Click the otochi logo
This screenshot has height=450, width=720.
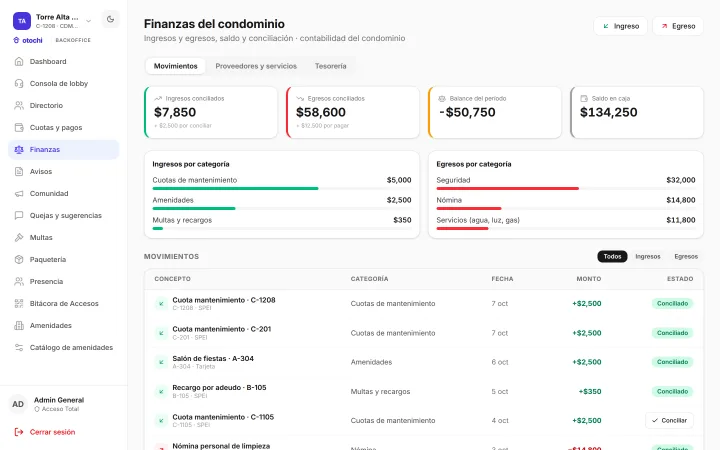(x=28, y=40)
